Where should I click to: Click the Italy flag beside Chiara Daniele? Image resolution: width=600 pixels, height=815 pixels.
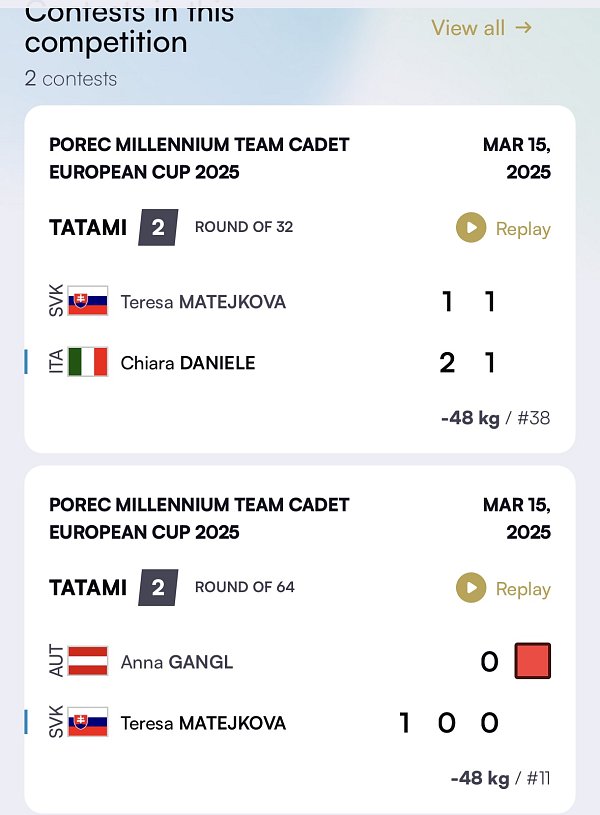coord(88,362)
